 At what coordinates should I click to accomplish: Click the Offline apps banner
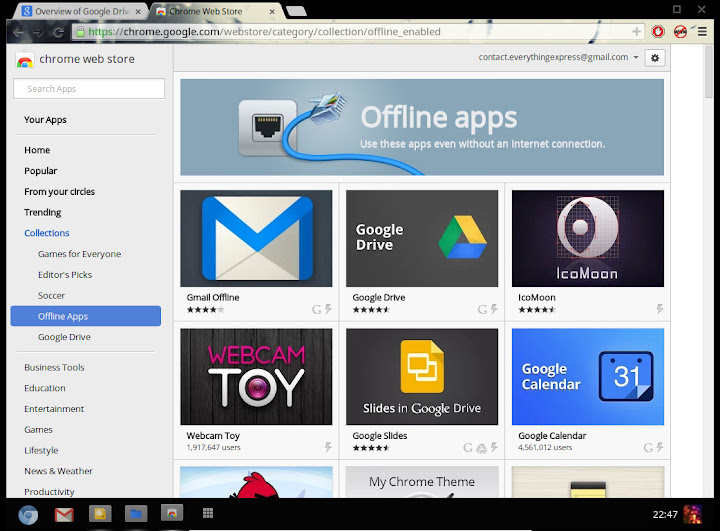click(x=422, y=127)
